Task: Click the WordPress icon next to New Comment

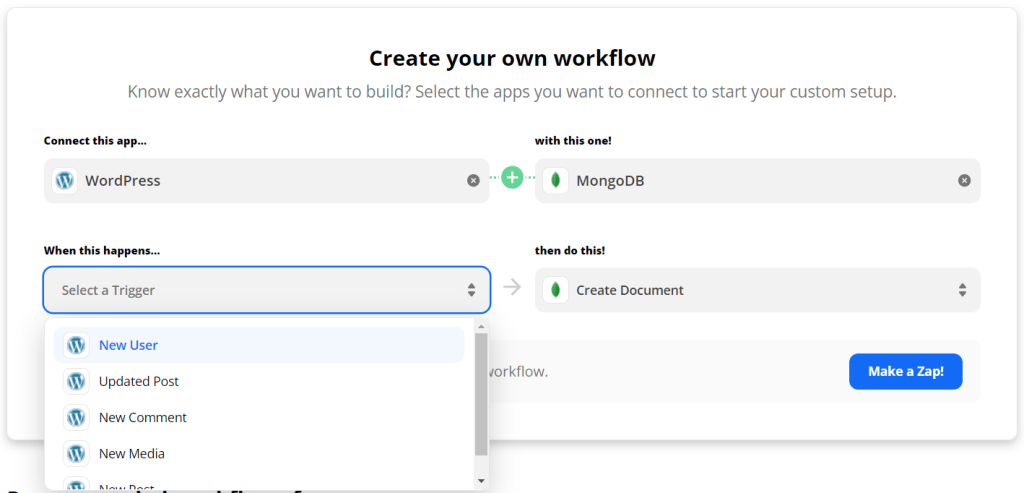Action: (76, 417)
